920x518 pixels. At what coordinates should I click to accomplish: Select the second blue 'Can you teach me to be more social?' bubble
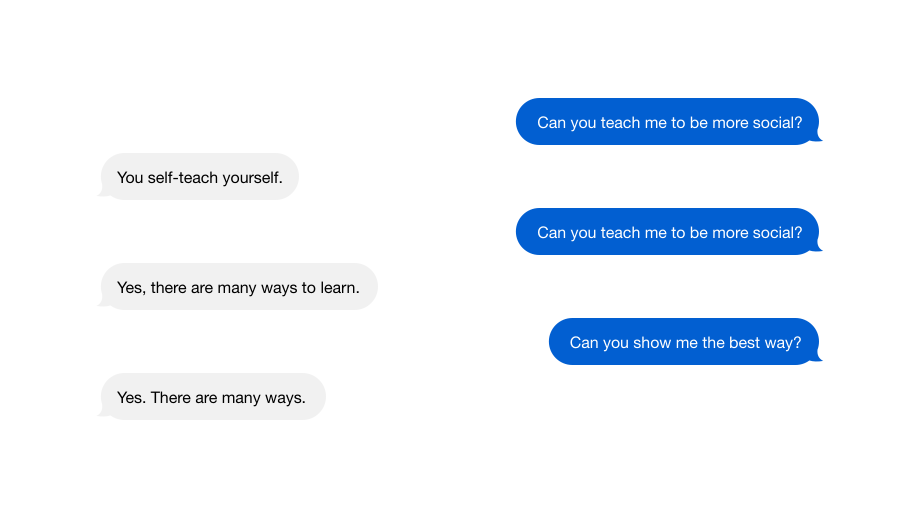tap(668, 232)
